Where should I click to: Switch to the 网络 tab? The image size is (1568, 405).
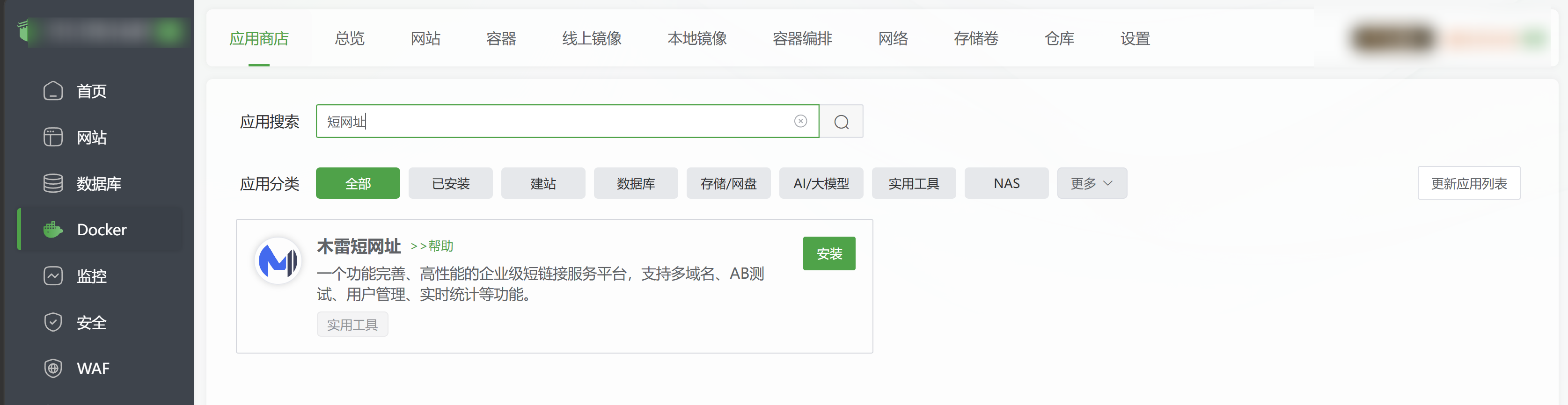tap(893, 39)
